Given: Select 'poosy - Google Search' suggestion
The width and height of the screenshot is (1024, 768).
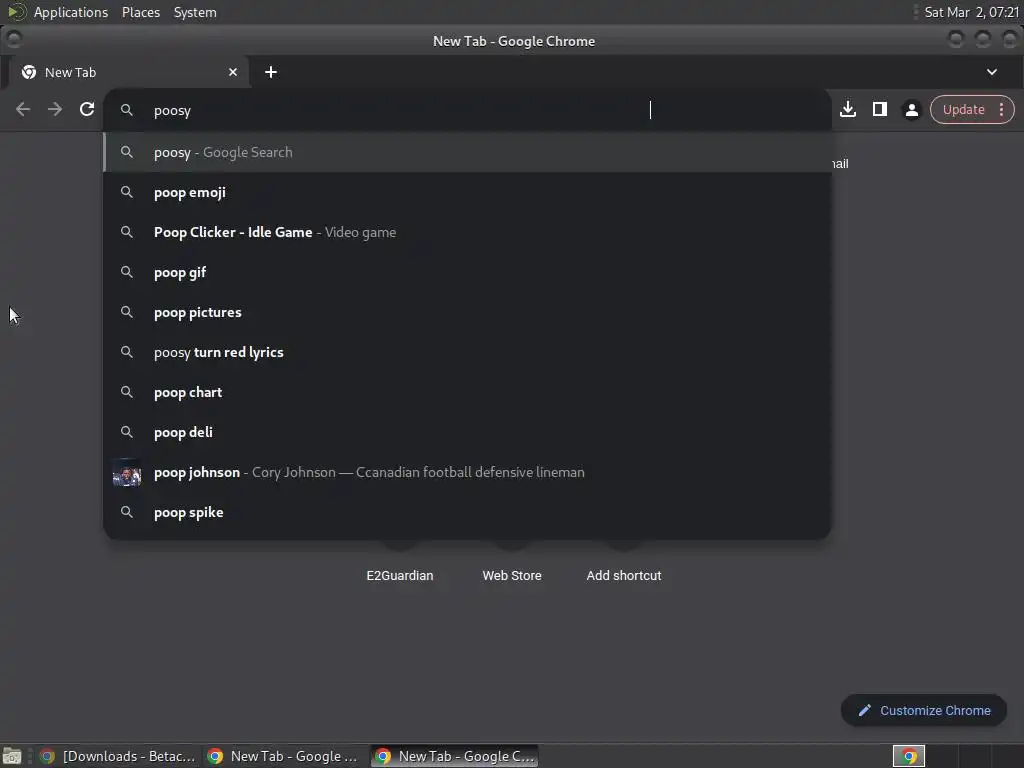Looking at the screenshot, I should 468,152.
